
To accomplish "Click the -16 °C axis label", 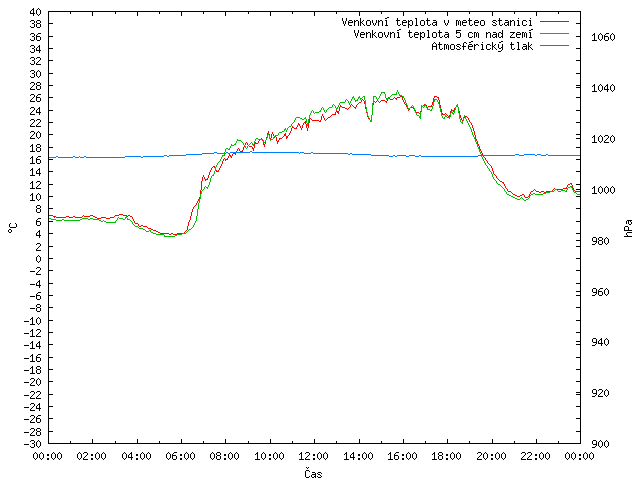I will (33, 358).
